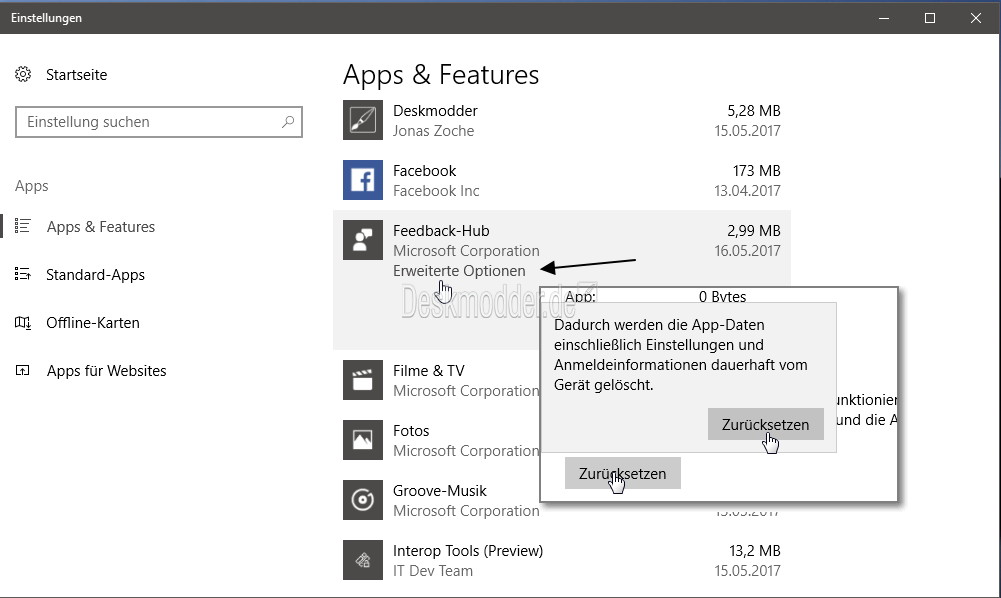Image resolution: width=1001 pixels, height=598 pixels.
Task: Click Microsoft Corporation under Feedback-Hub
Action: 466,250
